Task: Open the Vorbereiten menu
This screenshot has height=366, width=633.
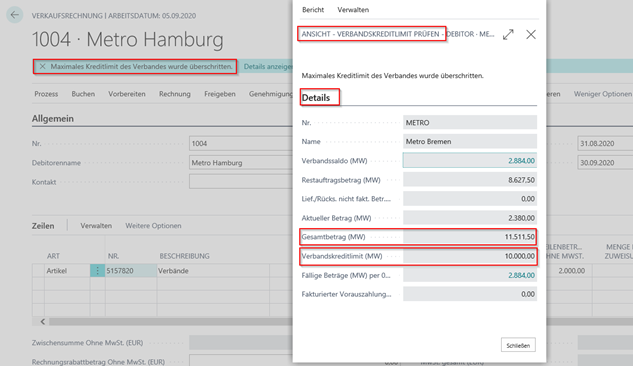Action: point(127,94)
